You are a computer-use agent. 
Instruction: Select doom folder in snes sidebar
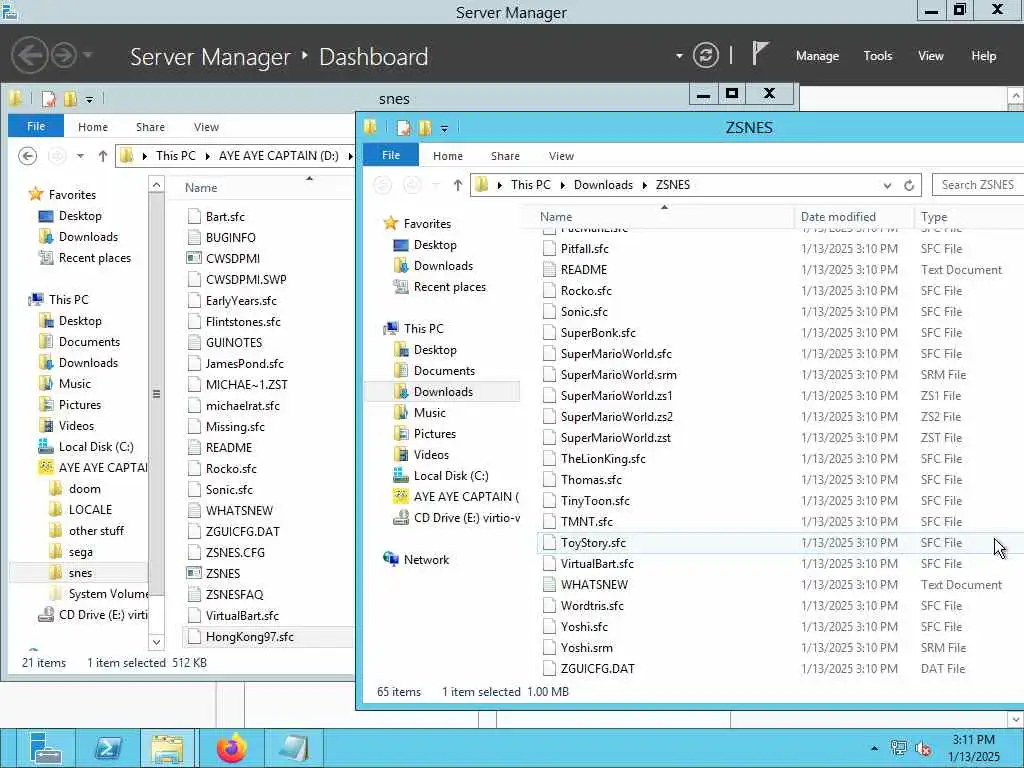pos(84,489)
